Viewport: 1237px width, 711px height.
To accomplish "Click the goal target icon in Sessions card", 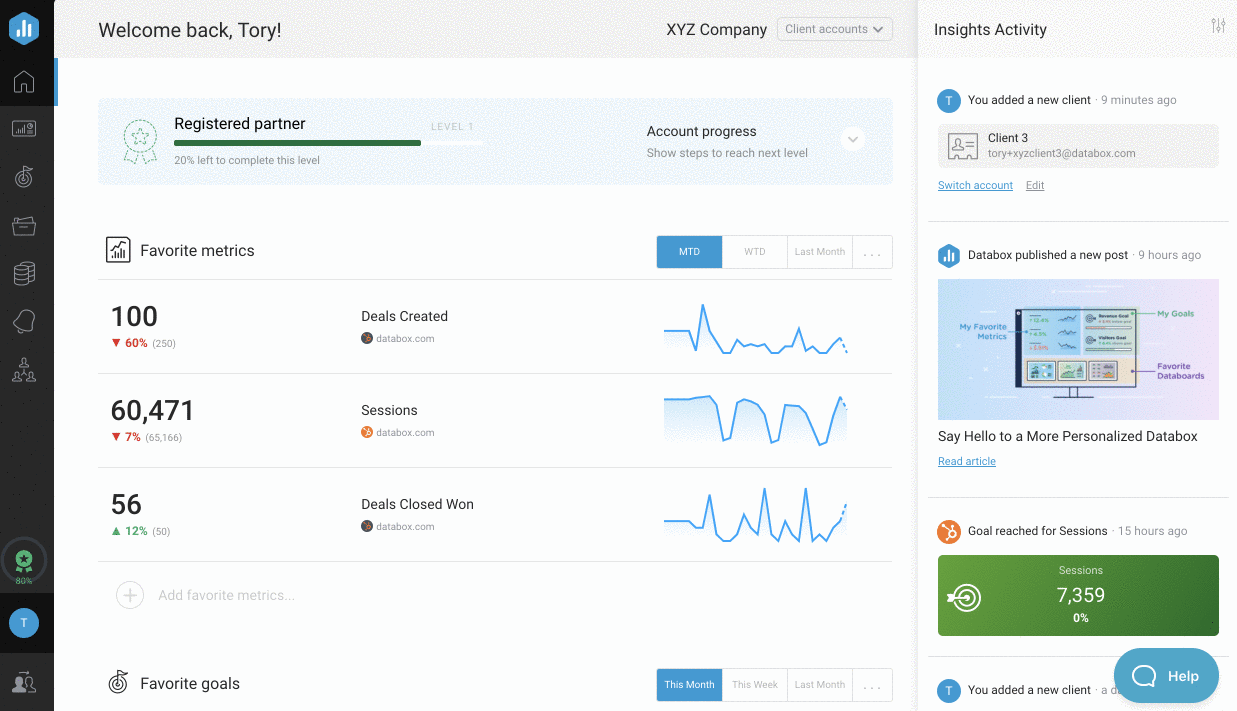I will tap(965, 598).
